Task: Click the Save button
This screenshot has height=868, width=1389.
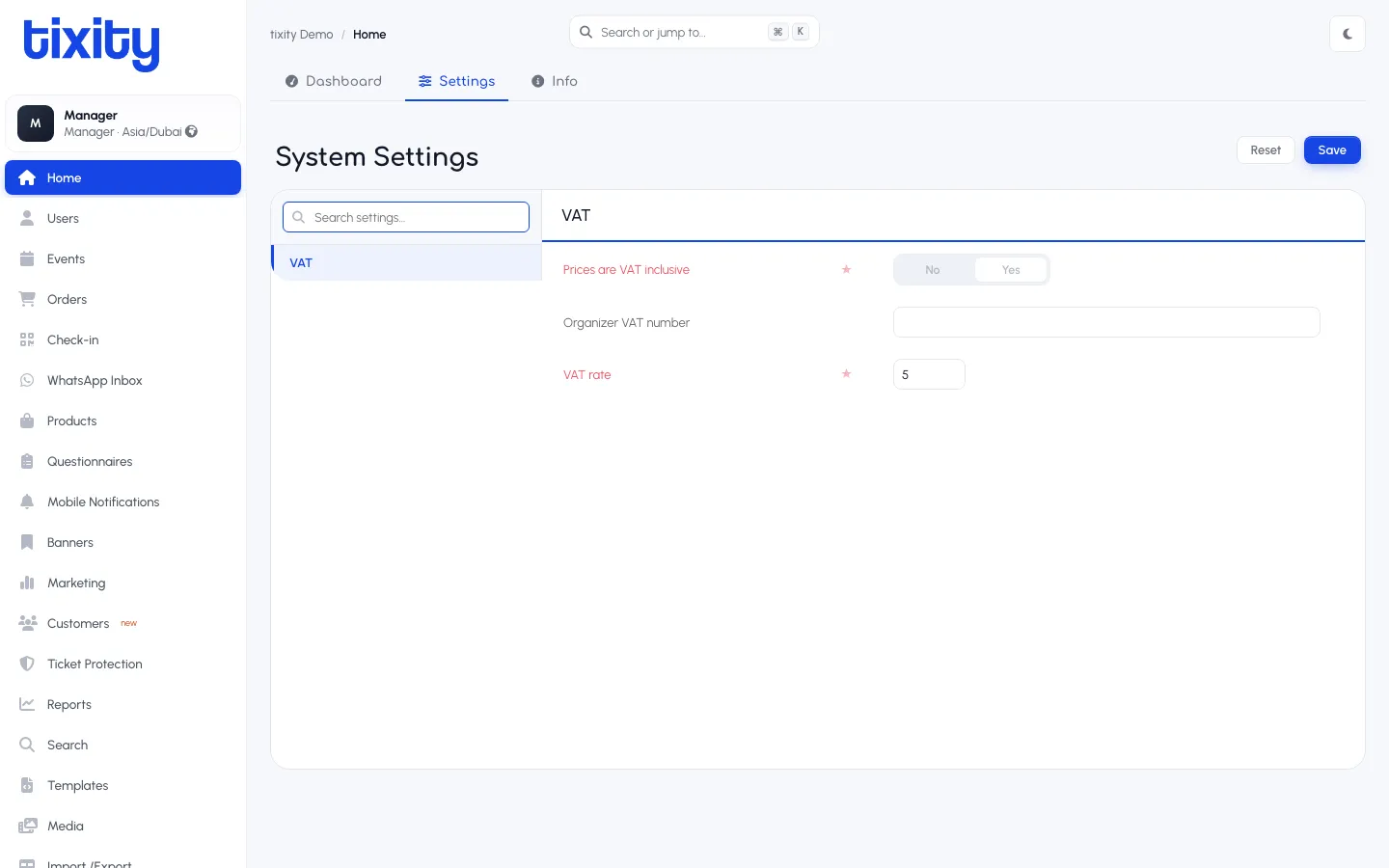Action: click(1332, 150)
